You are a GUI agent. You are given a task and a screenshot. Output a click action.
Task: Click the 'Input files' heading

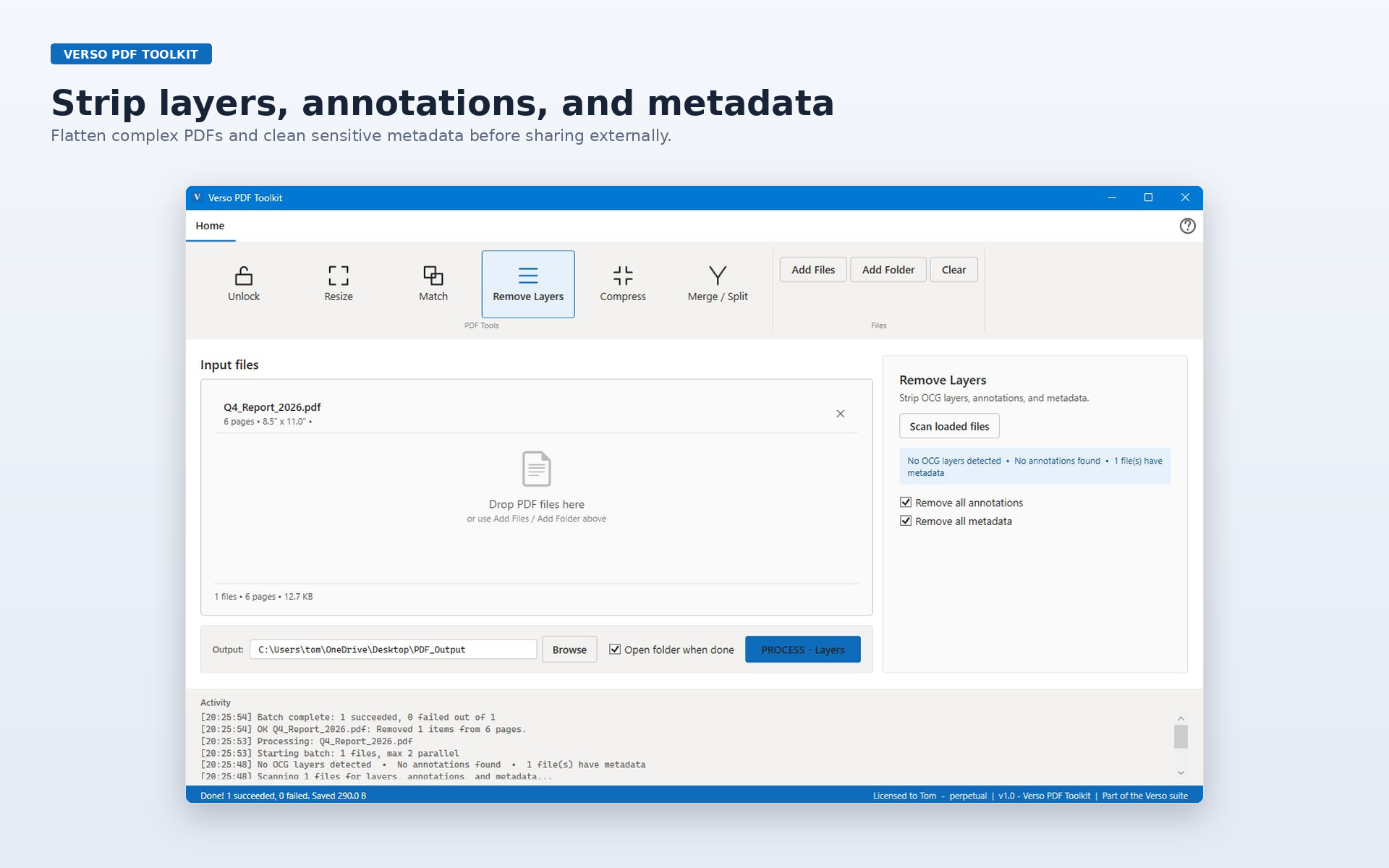click(229, 365)
